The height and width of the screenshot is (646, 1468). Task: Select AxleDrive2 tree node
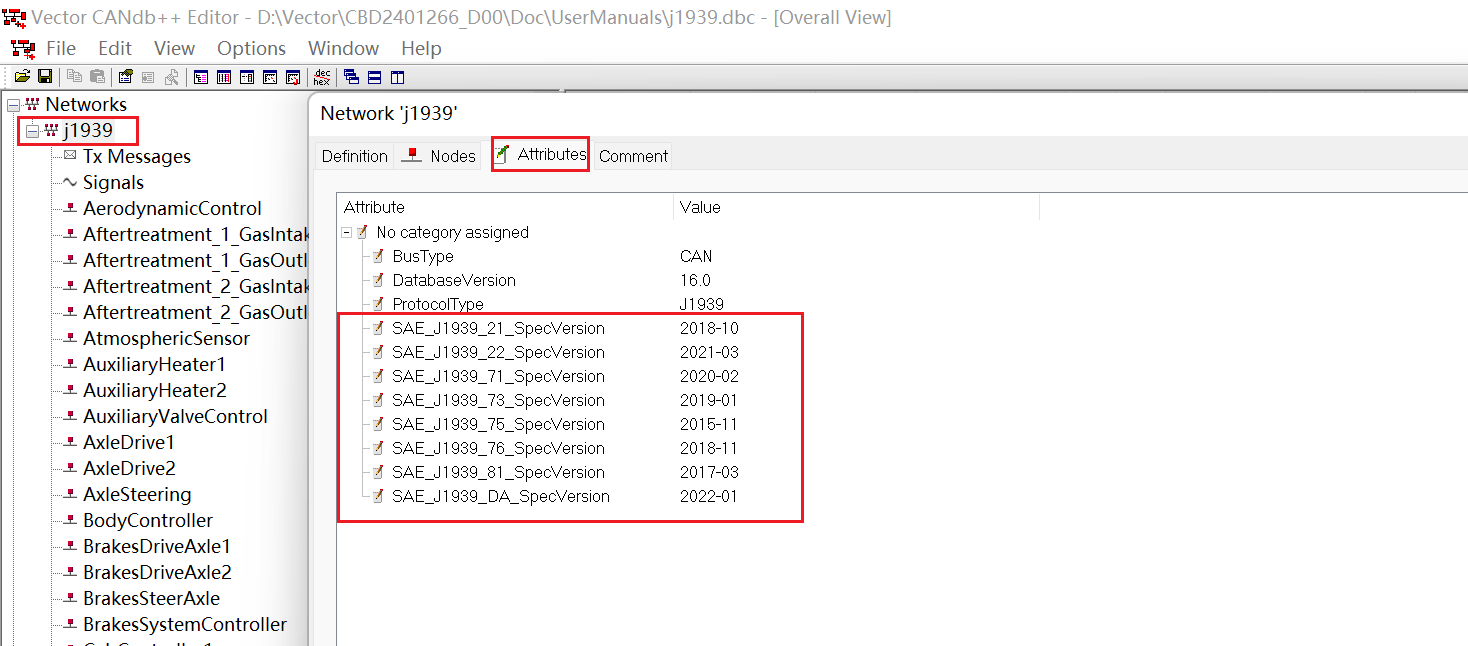(129, 468)
